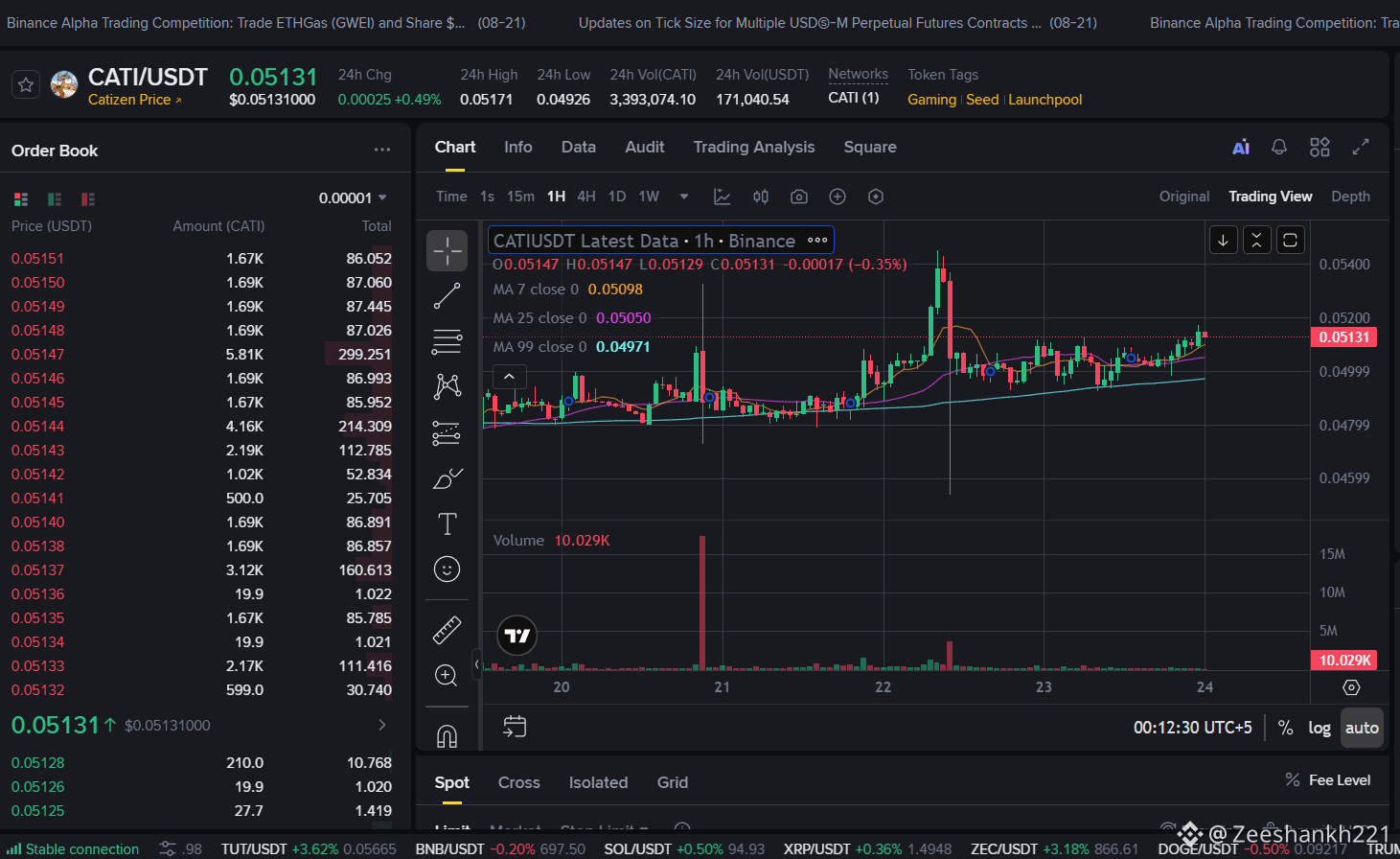1400x859 pixels.
Task: Open chart indicators icon
Action: 723,197
